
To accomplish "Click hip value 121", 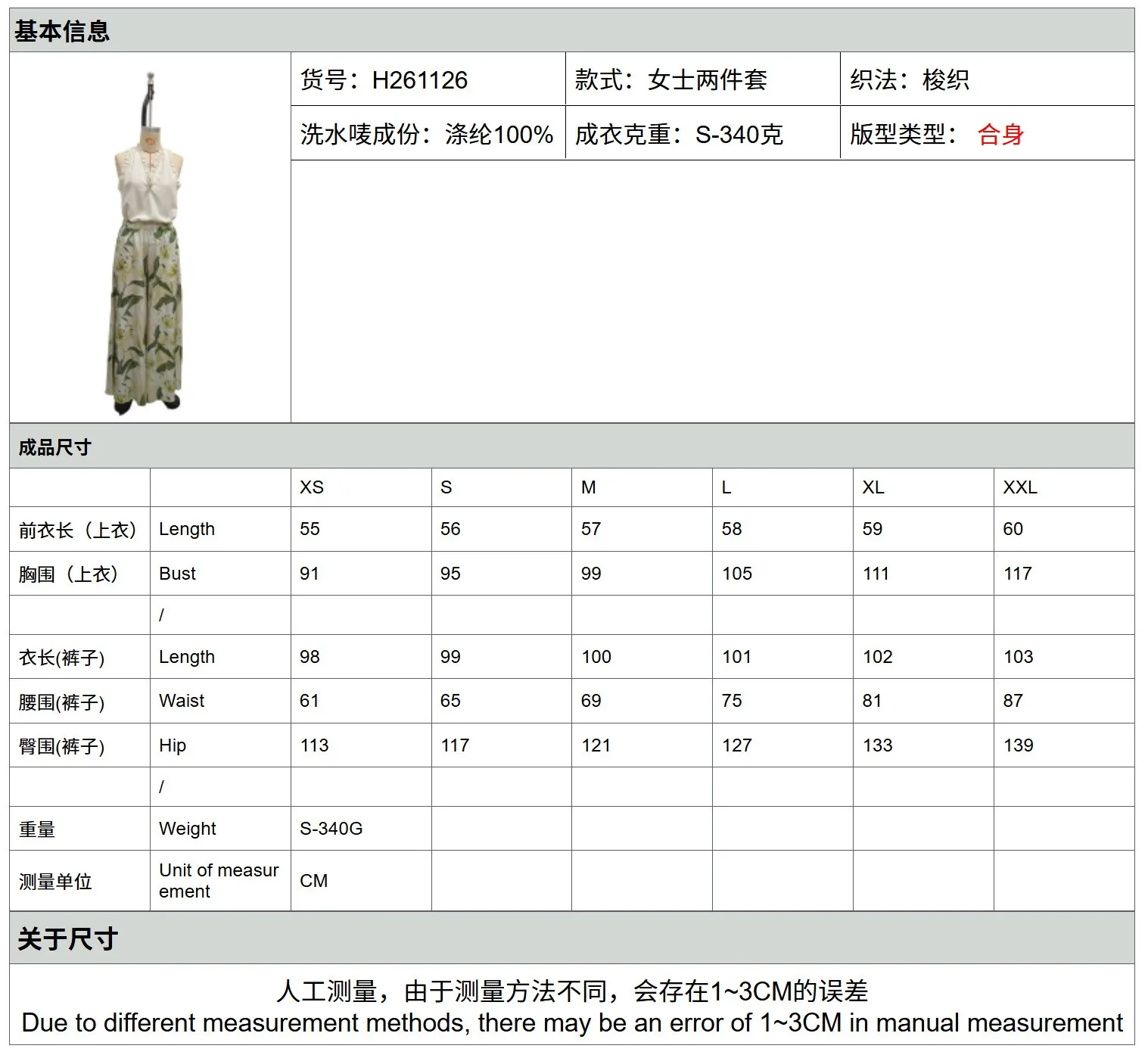I will pyautogui.click(x=642, y=745).
